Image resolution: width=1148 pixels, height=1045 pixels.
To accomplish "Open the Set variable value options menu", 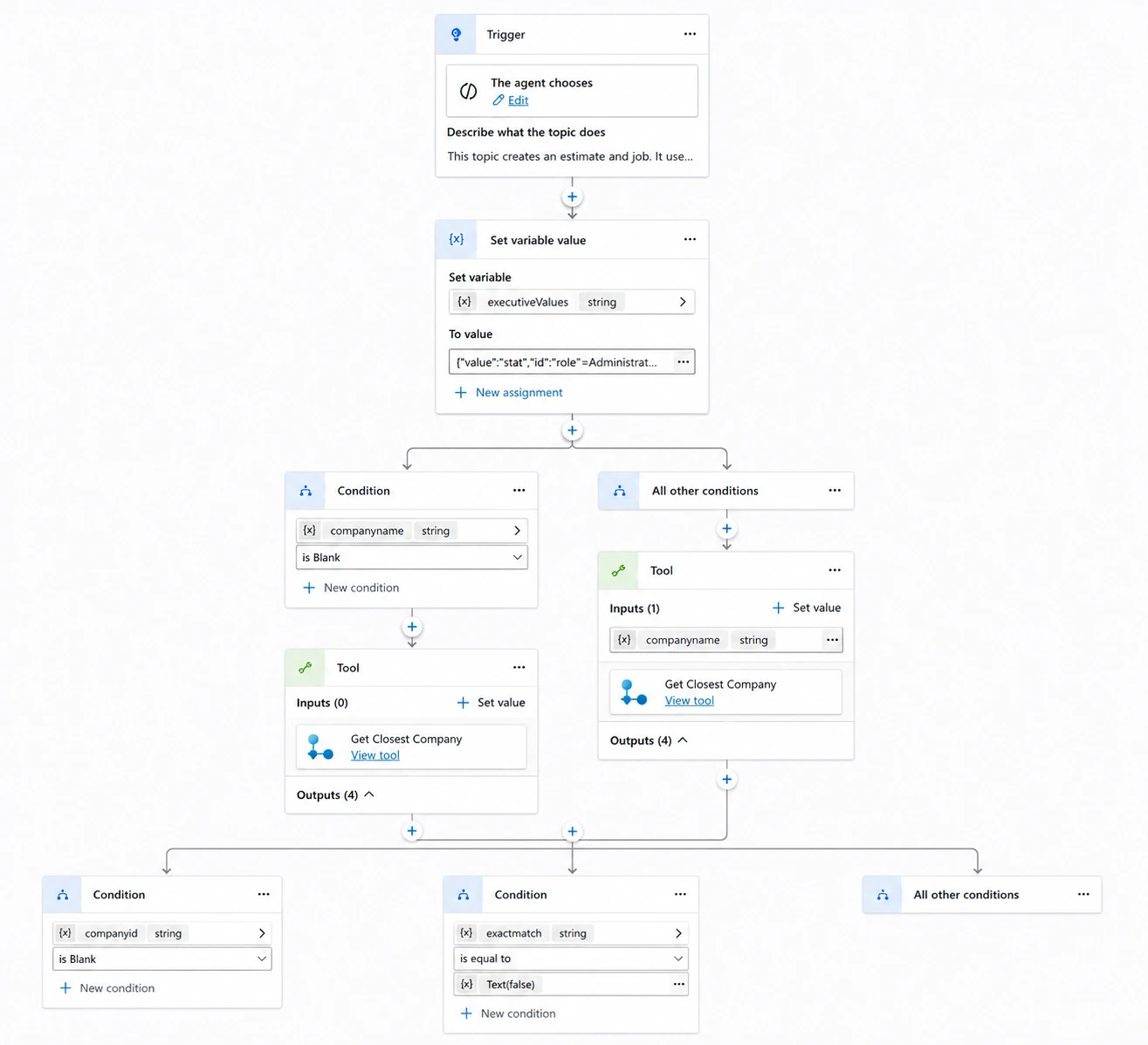I will click(x=690, y=239).
